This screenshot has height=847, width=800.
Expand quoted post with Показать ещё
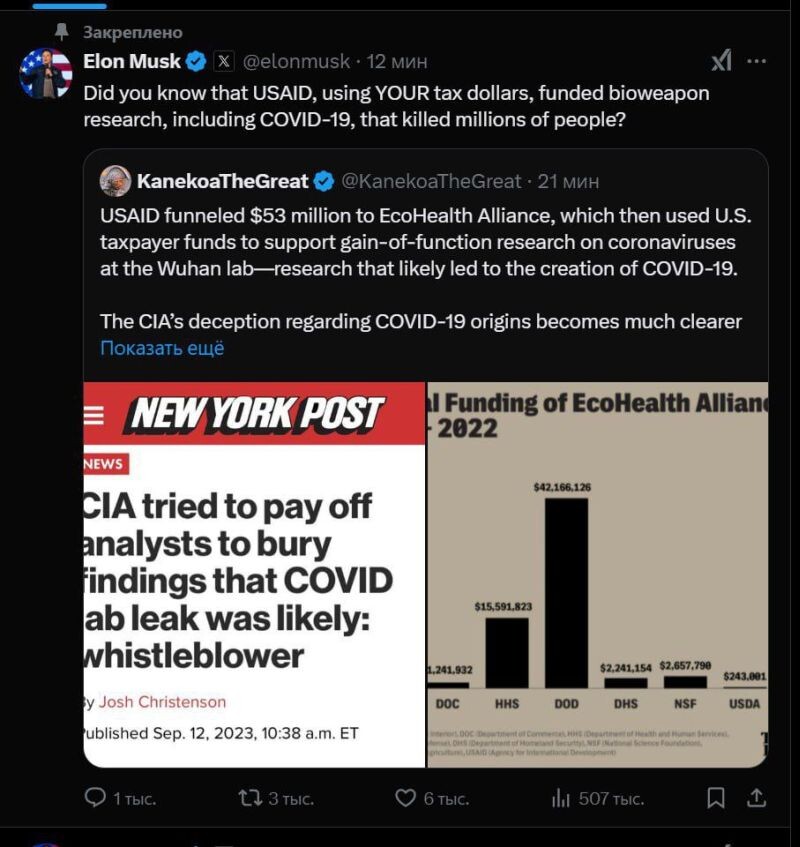[x=162, y=348]
